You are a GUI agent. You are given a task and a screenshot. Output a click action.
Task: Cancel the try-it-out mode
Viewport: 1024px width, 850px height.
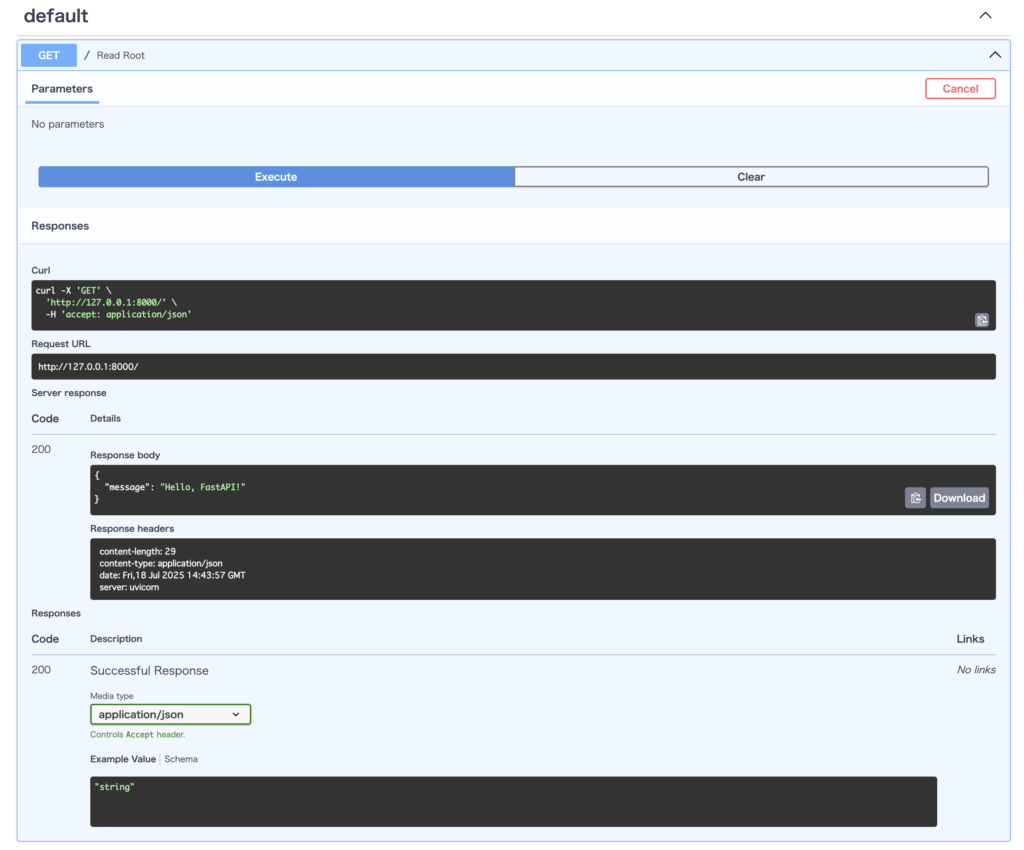(x=960, y=89)
